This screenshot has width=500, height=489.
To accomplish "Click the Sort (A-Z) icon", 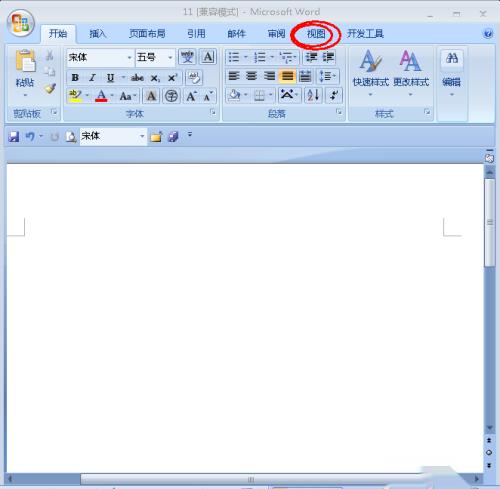I will click(313, 95).
